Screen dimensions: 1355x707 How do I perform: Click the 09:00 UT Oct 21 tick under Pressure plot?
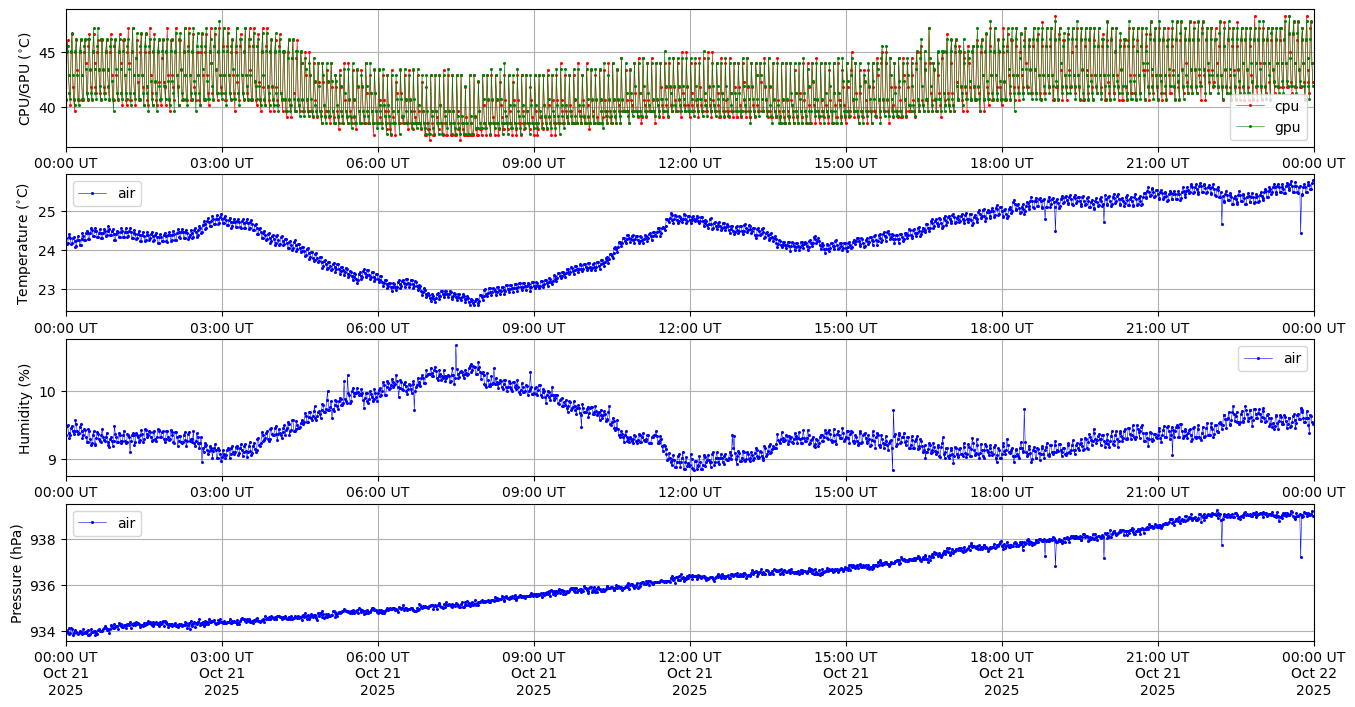click(533, 673)
